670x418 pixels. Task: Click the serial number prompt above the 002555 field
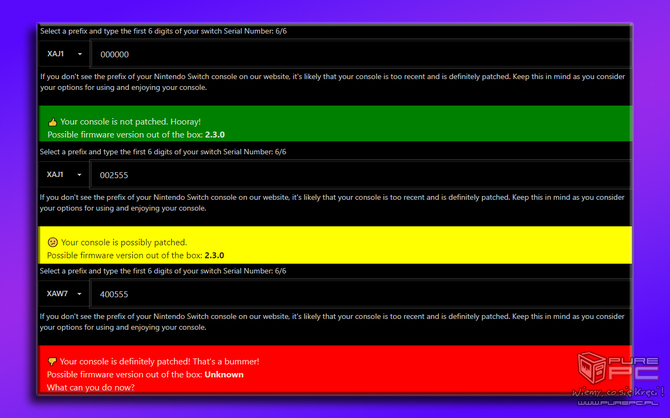click(x=163, y=152)
